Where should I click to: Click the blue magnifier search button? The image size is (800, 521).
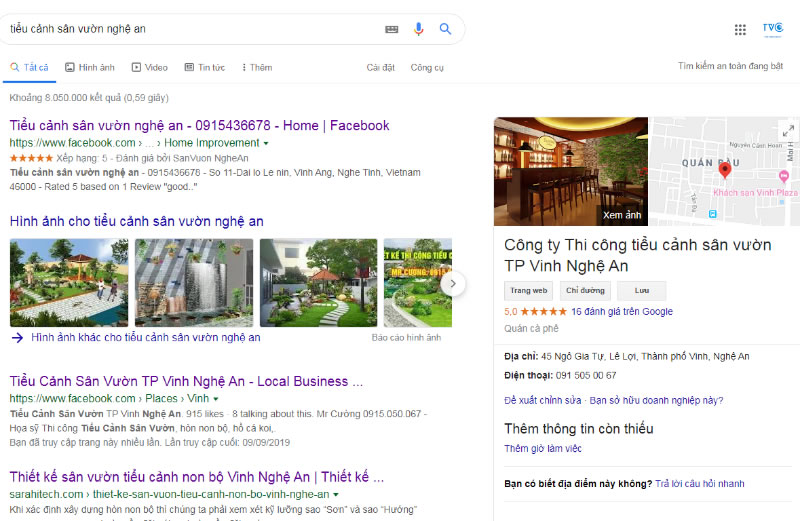pos(445,29)
